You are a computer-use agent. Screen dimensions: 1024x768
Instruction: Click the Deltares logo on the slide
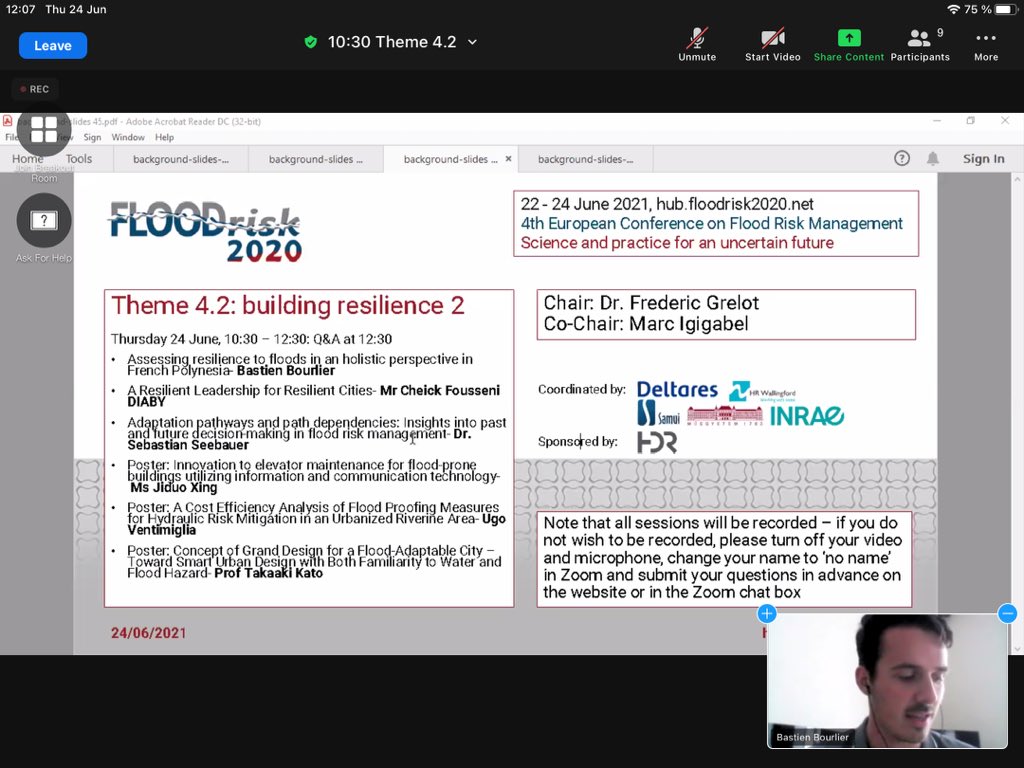click(x=677, y=390)
